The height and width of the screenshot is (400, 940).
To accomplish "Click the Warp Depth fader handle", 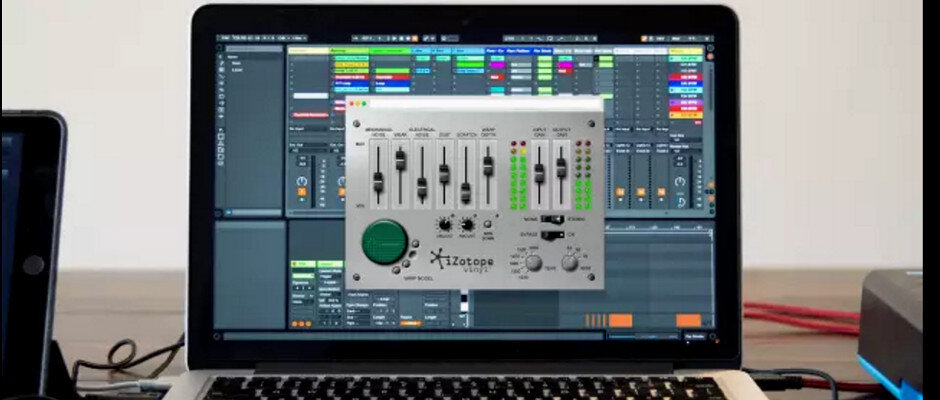I will coord(488,165).
